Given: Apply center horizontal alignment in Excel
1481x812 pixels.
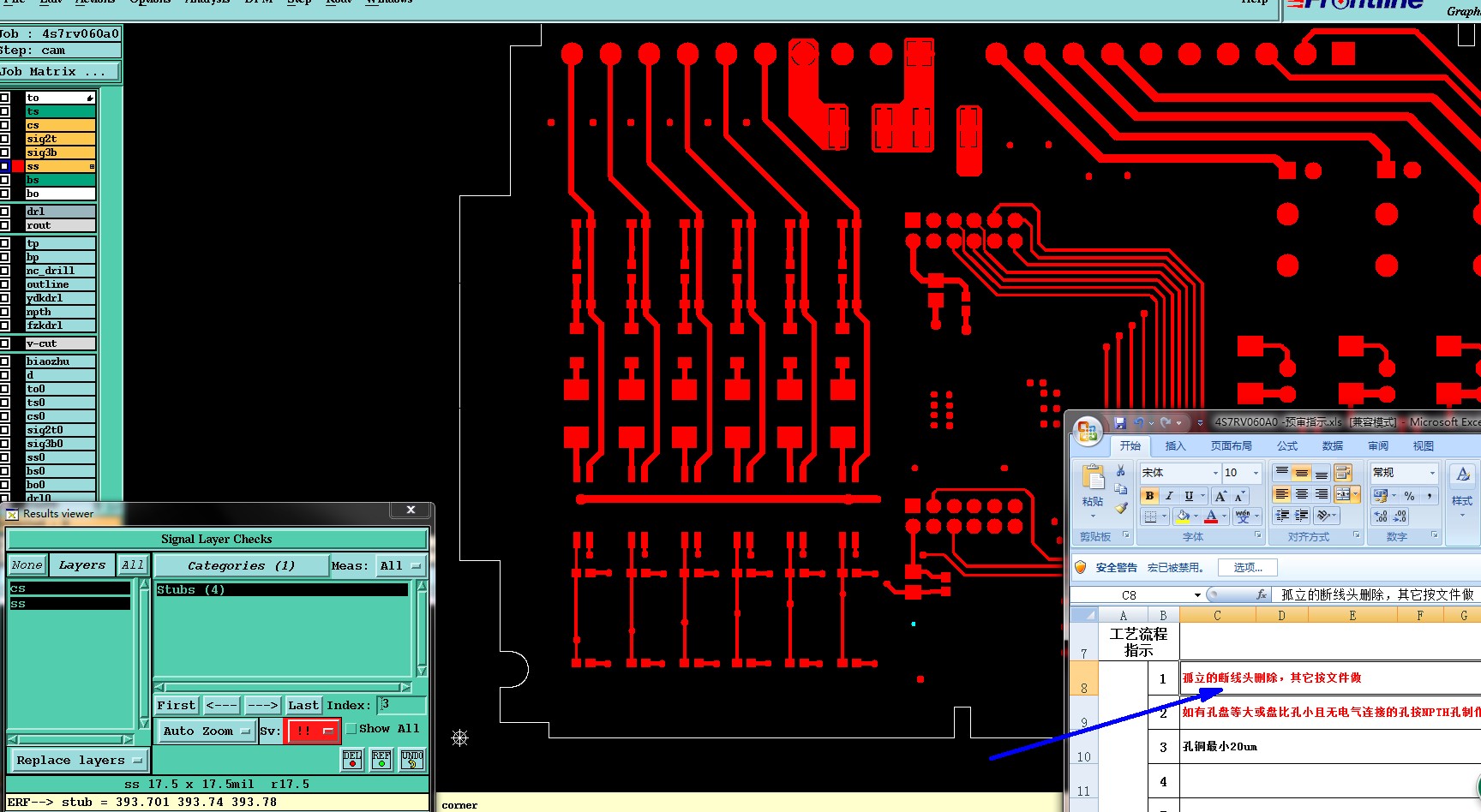Looking at the screenshot, I should tap(1301, 494).
